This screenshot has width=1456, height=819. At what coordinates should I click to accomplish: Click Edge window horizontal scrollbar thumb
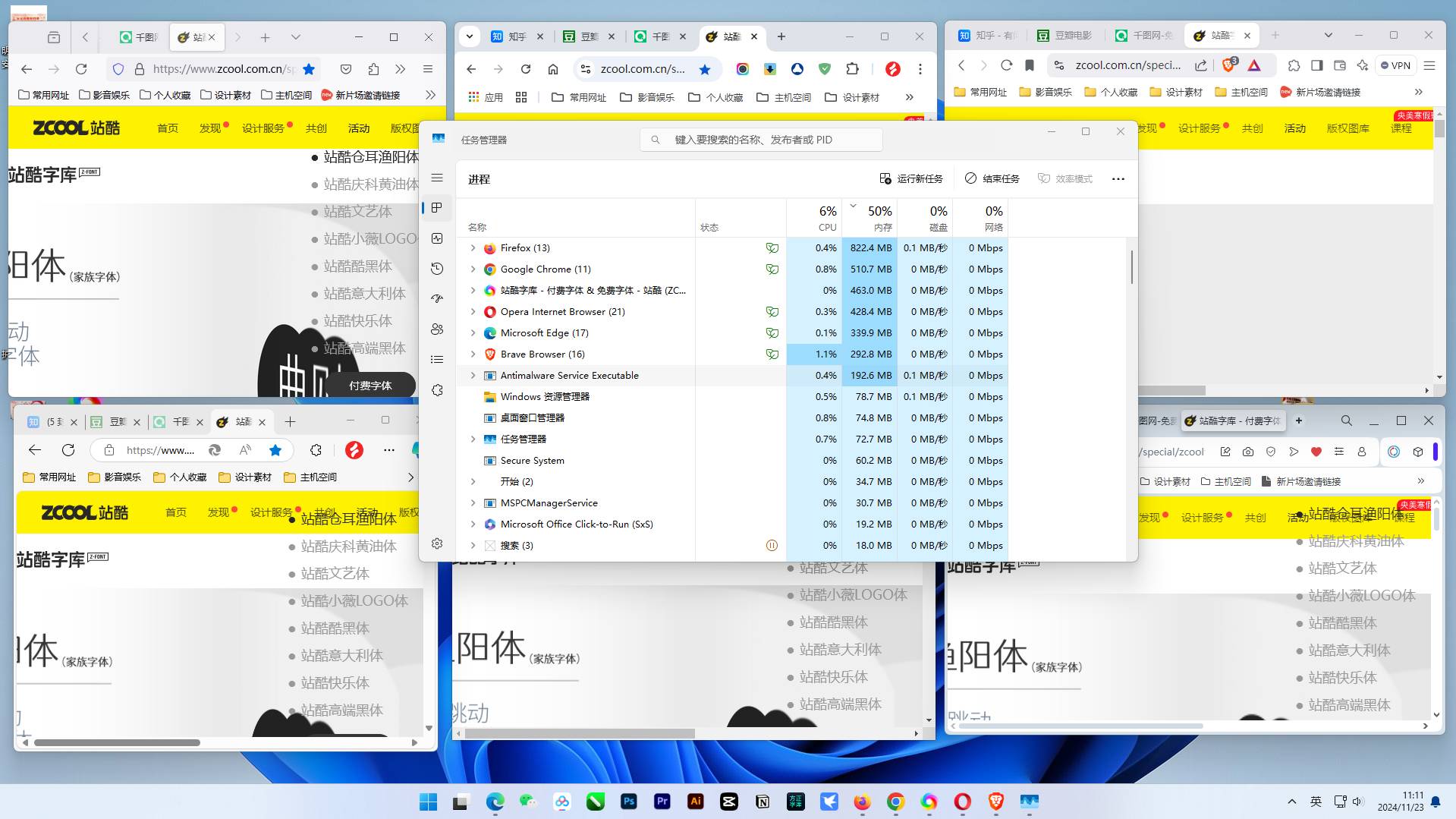[x=117, y=742]
